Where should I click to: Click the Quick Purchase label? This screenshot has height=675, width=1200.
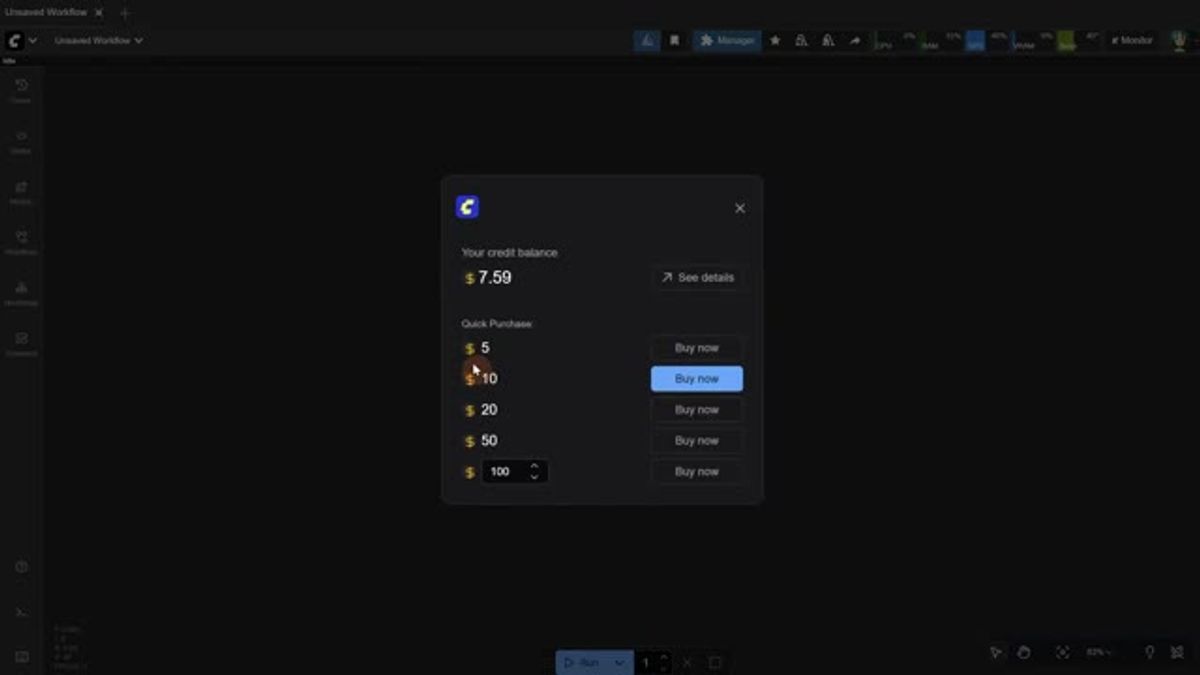pyautogui.click(x=497, y=324)
